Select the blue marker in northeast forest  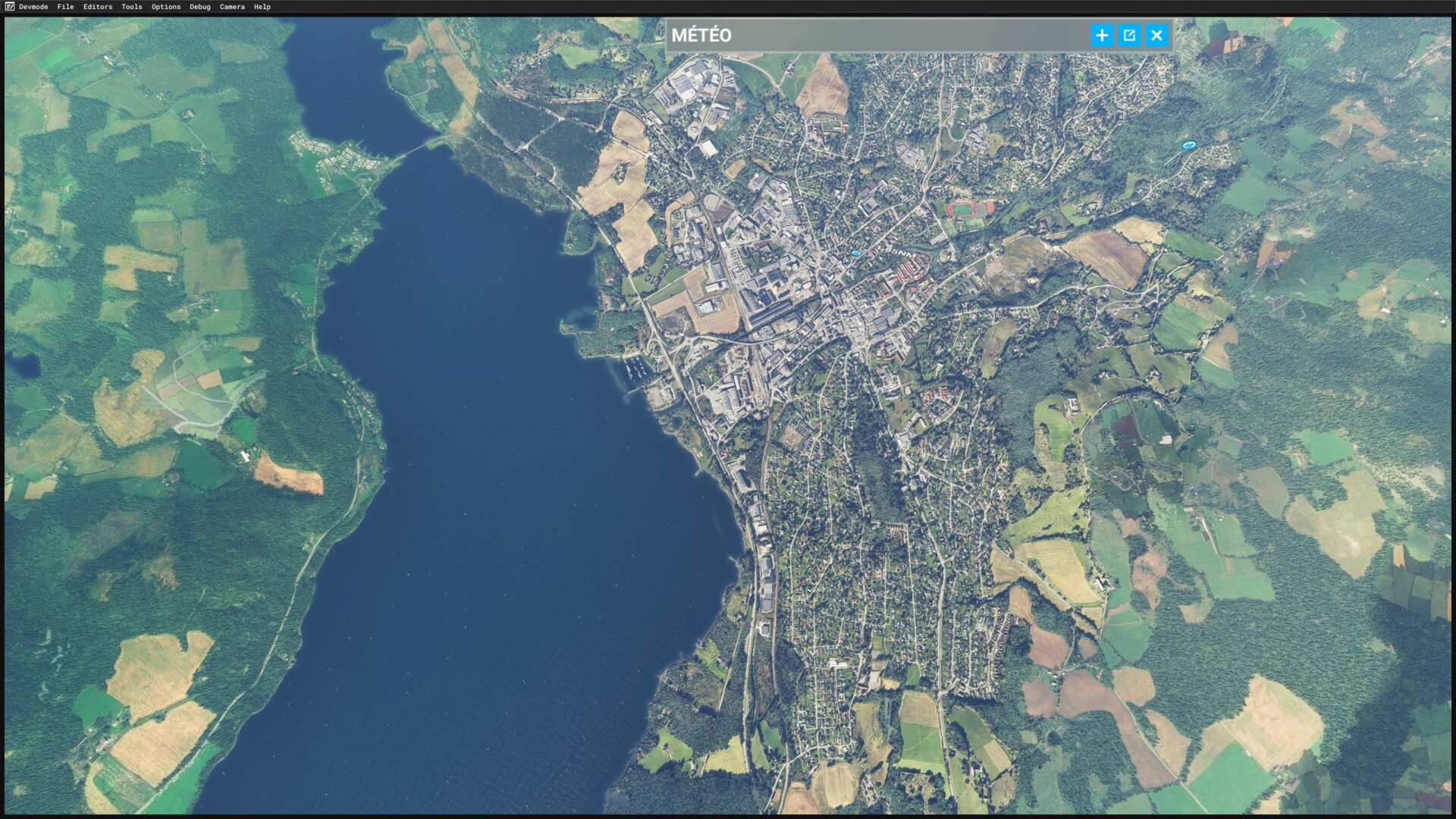click(1188, 145)
